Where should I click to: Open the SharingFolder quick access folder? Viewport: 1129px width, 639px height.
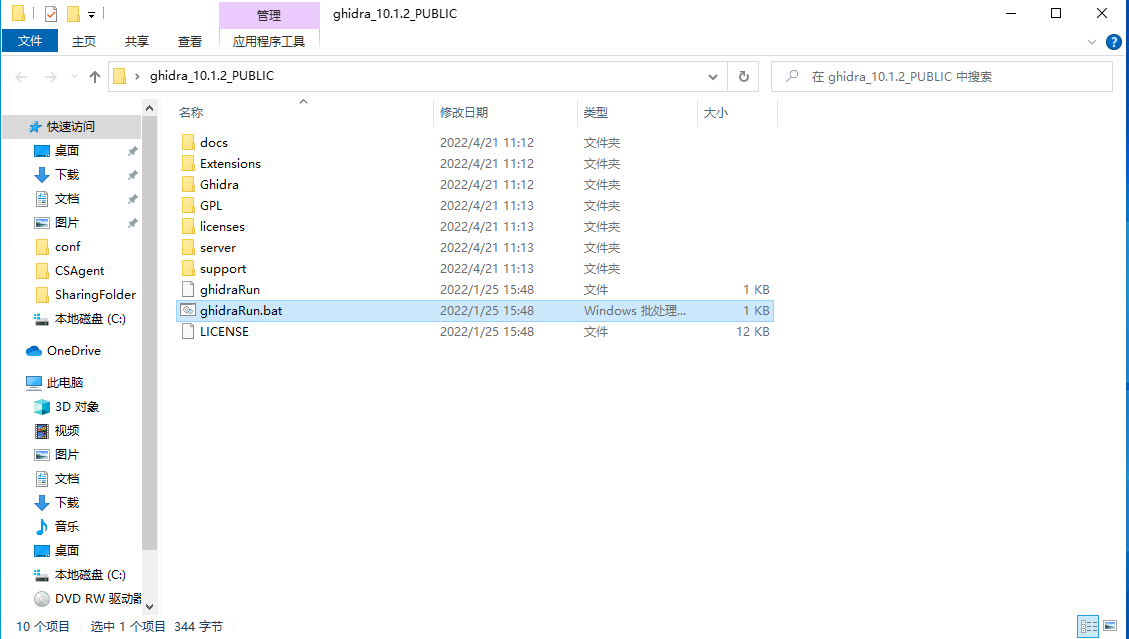point(85,295)
